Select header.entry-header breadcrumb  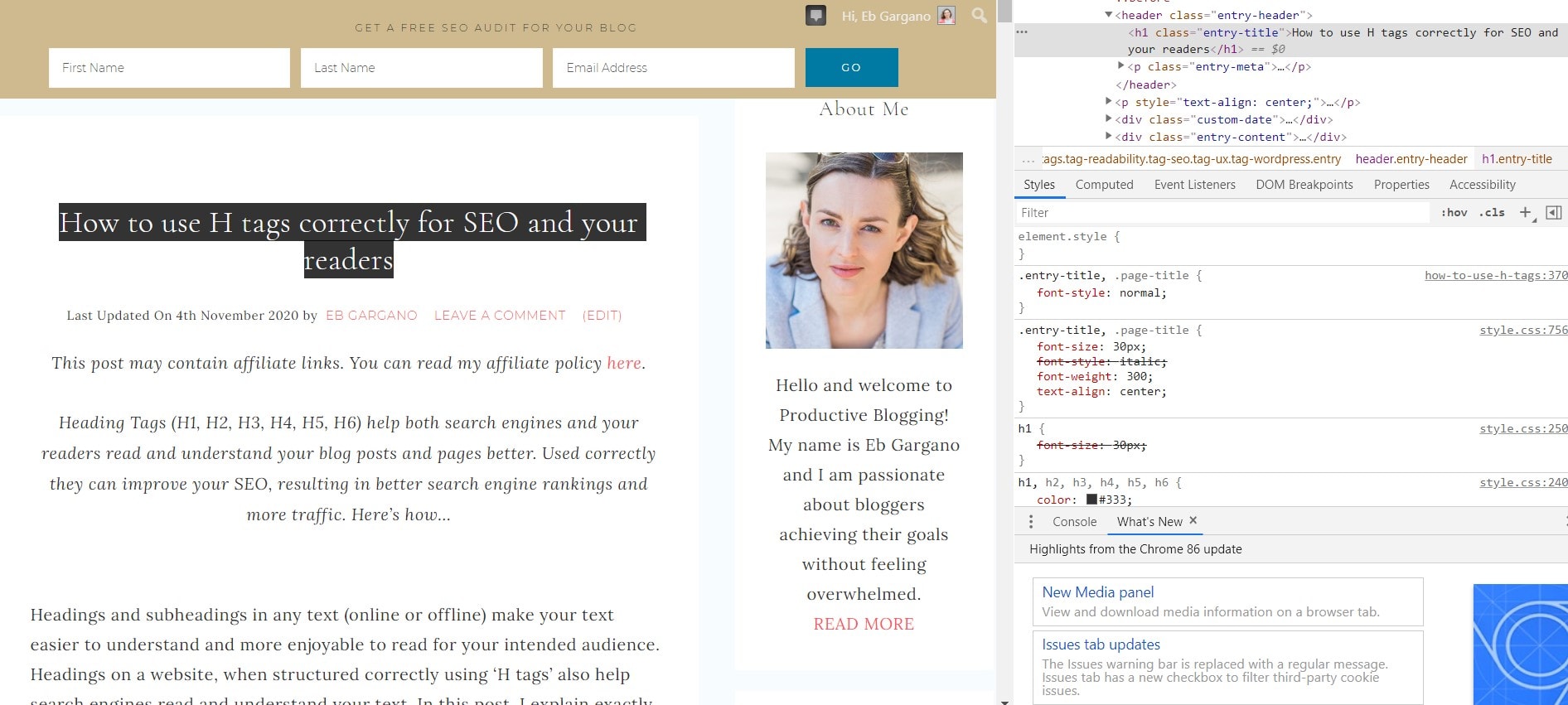1411,159
